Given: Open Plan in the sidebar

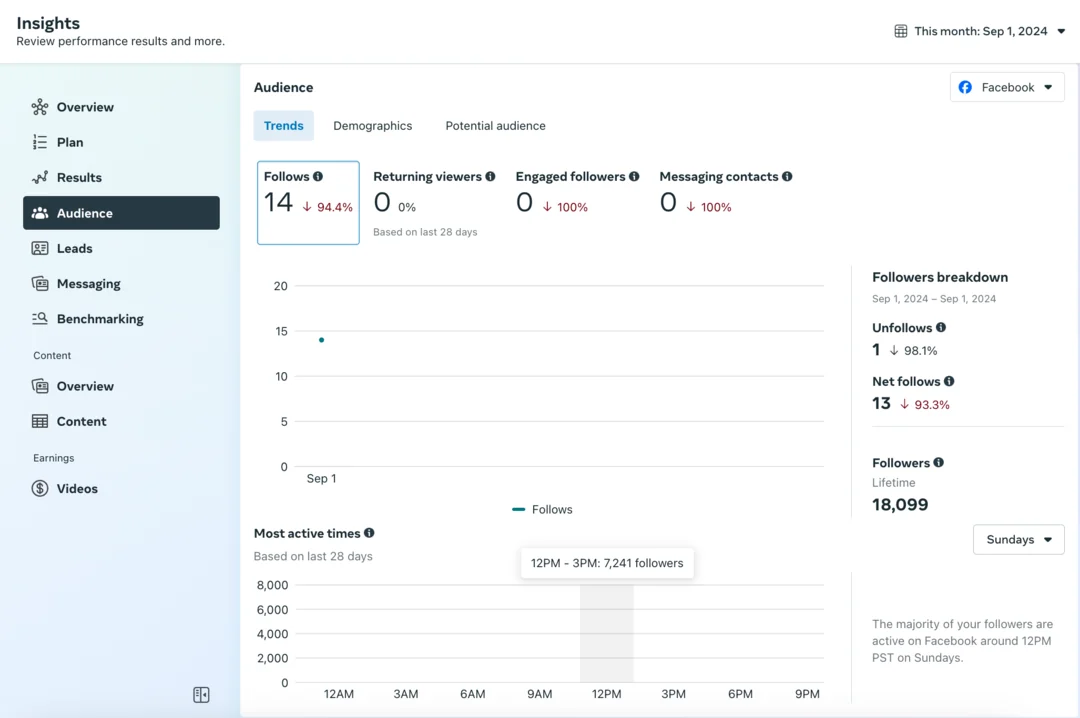Looking at the screenshot, I should click(121, 142).
